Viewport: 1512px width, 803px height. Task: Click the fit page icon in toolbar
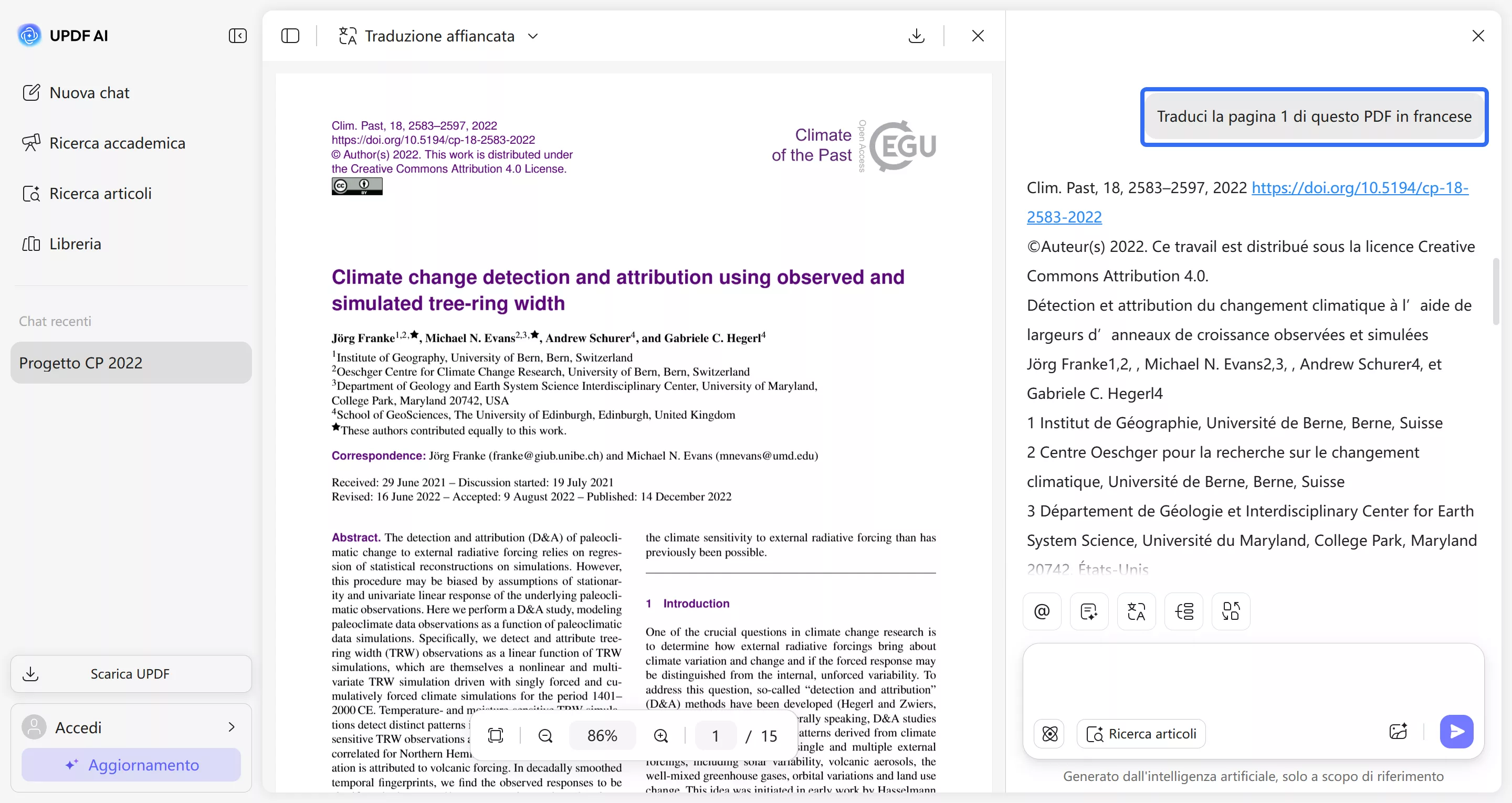496,735
